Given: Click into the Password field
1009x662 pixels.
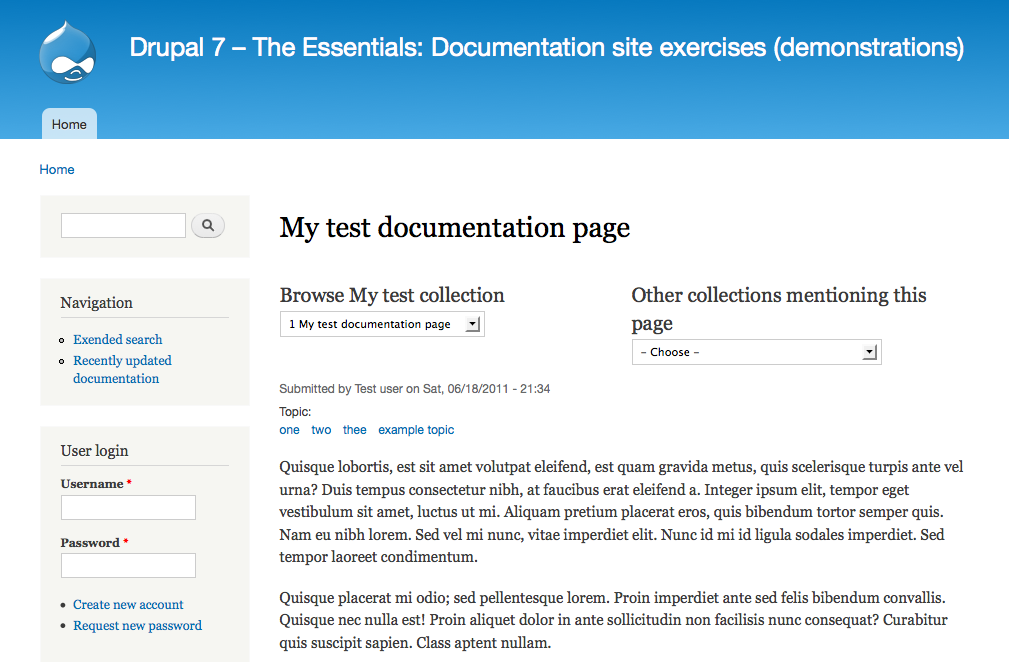Looking at the screenshot, I should pos(128,566).
